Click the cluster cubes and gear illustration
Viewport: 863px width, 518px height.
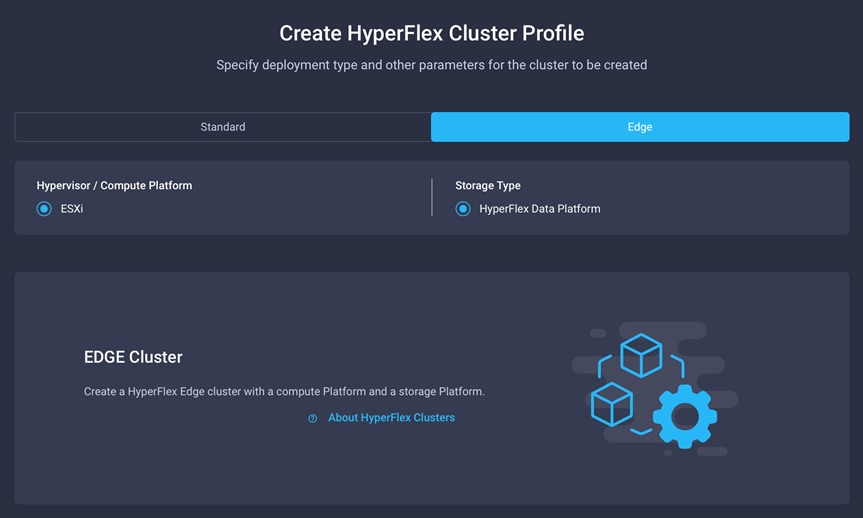pos(655,389)
